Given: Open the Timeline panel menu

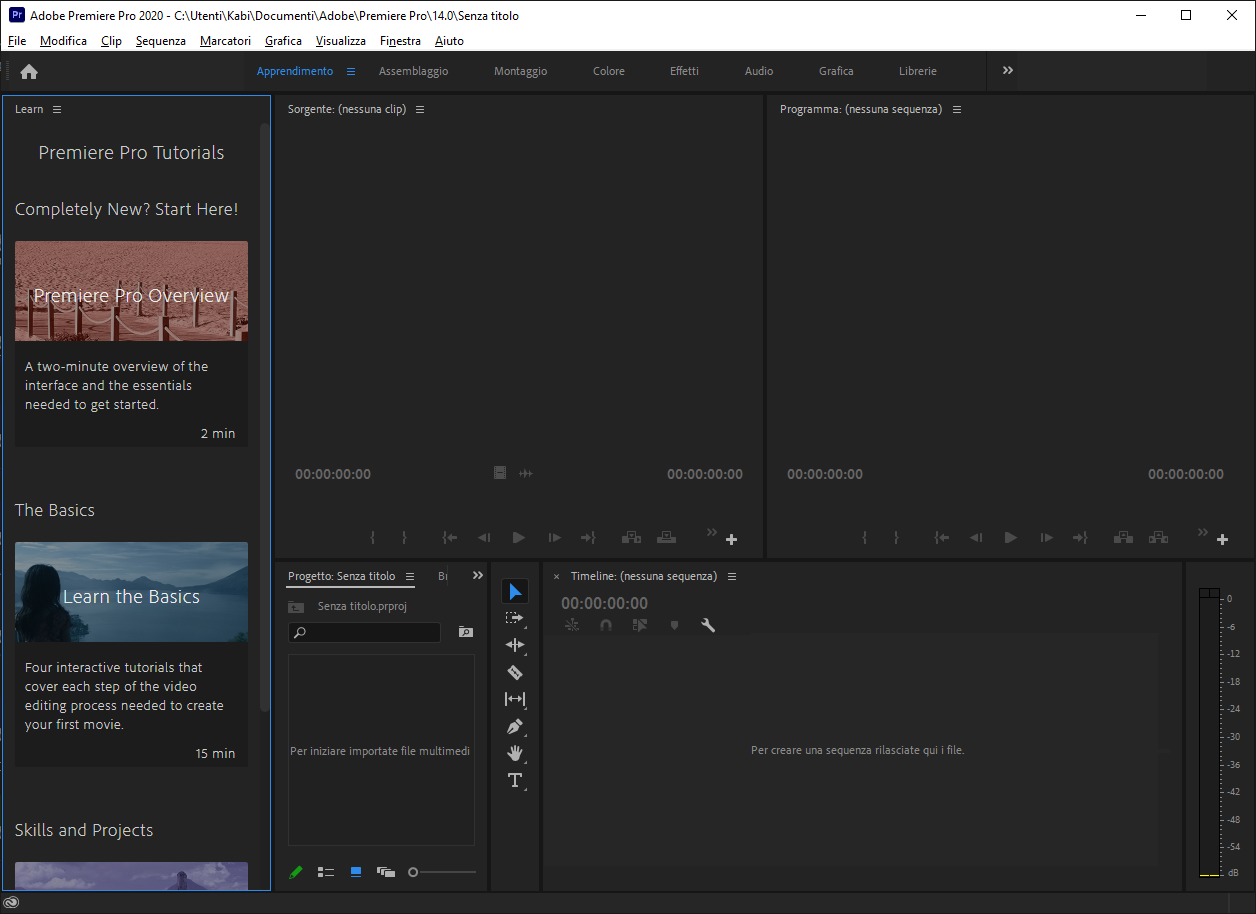Looking at the screenshot, I should tap(732, 576).
